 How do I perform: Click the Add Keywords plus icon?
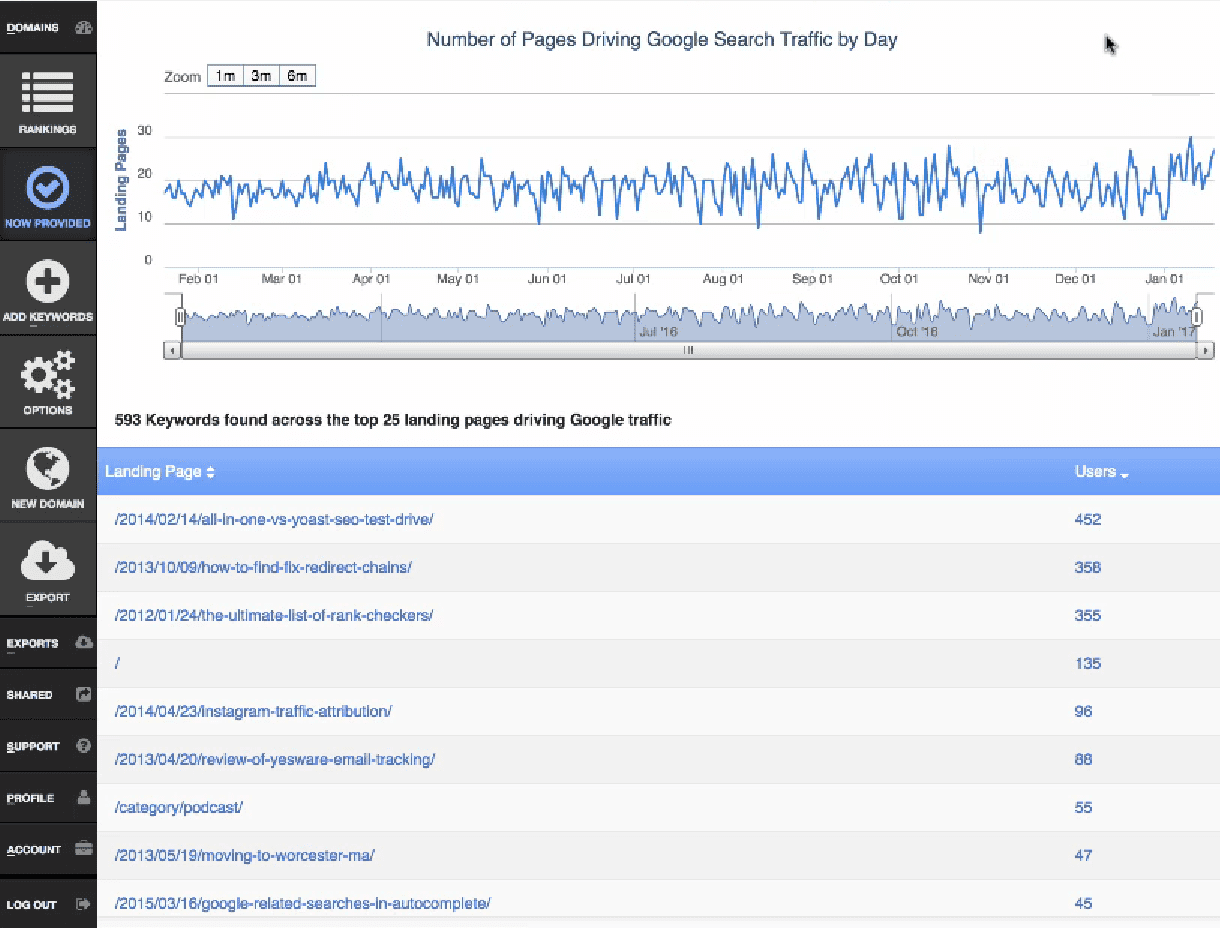coord(47,281)
